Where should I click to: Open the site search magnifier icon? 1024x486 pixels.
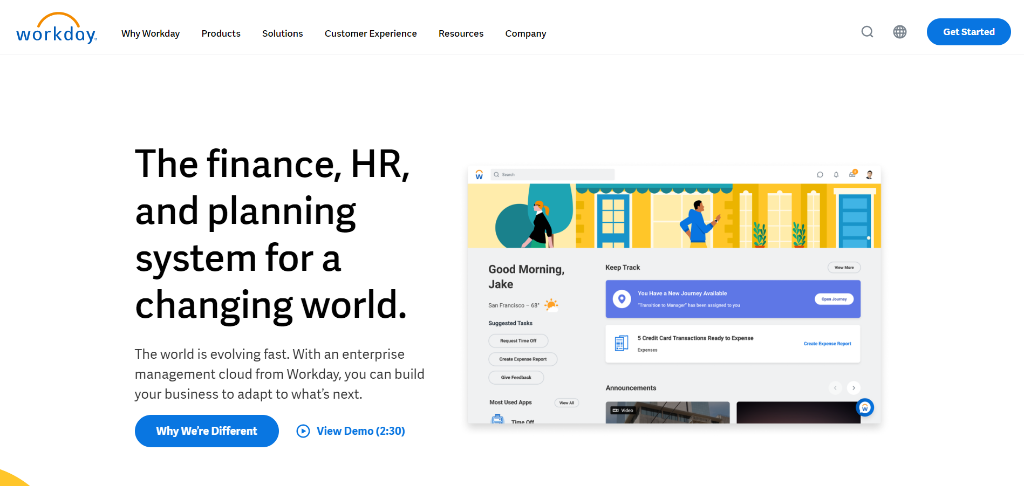(x=867, y=32)
